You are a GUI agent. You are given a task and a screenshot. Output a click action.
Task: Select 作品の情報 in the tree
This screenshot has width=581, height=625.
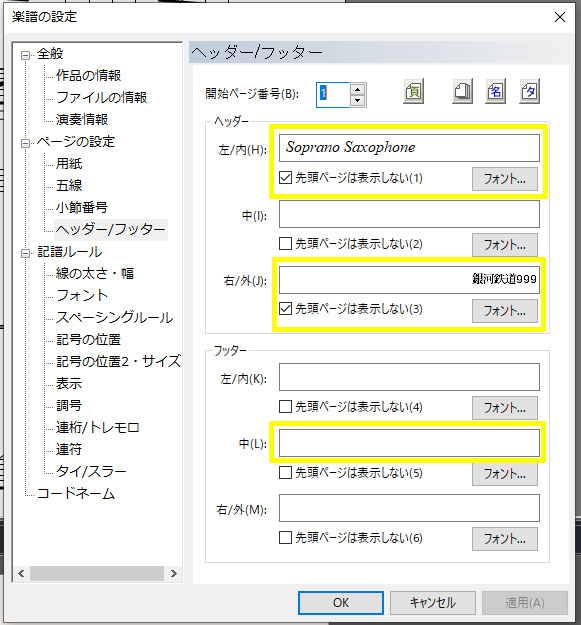88,75
